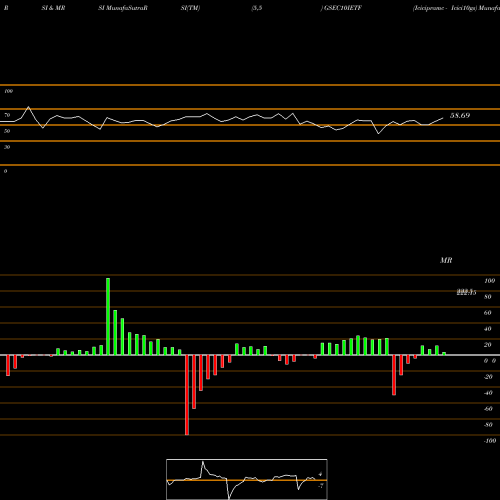Click the 'SI MunafaSutraR' header text
The height and width of the screenshot is (500, 500).
(x=123, y=8)
